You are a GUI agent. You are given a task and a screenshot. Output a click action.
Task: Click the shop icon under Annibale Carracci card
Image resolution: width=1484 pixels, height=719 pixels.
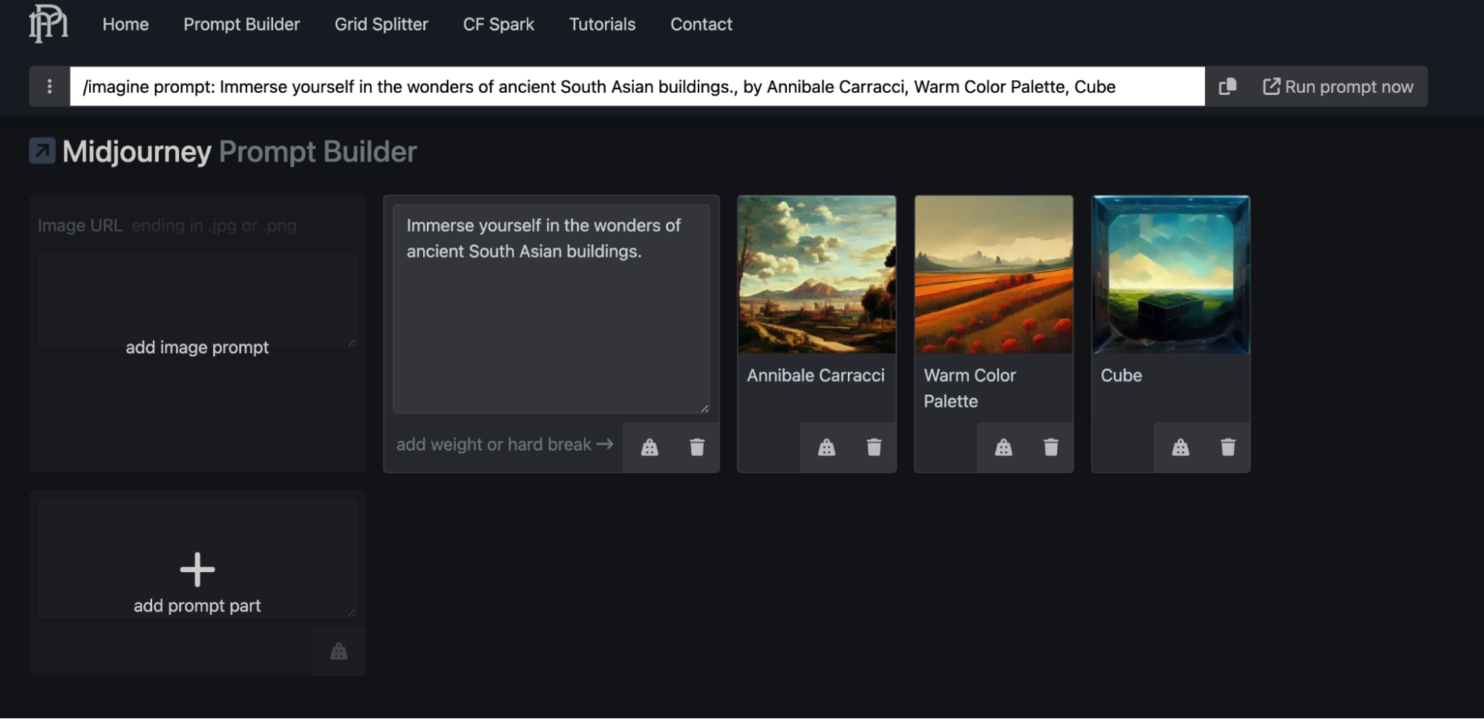[x=826, y=447]
